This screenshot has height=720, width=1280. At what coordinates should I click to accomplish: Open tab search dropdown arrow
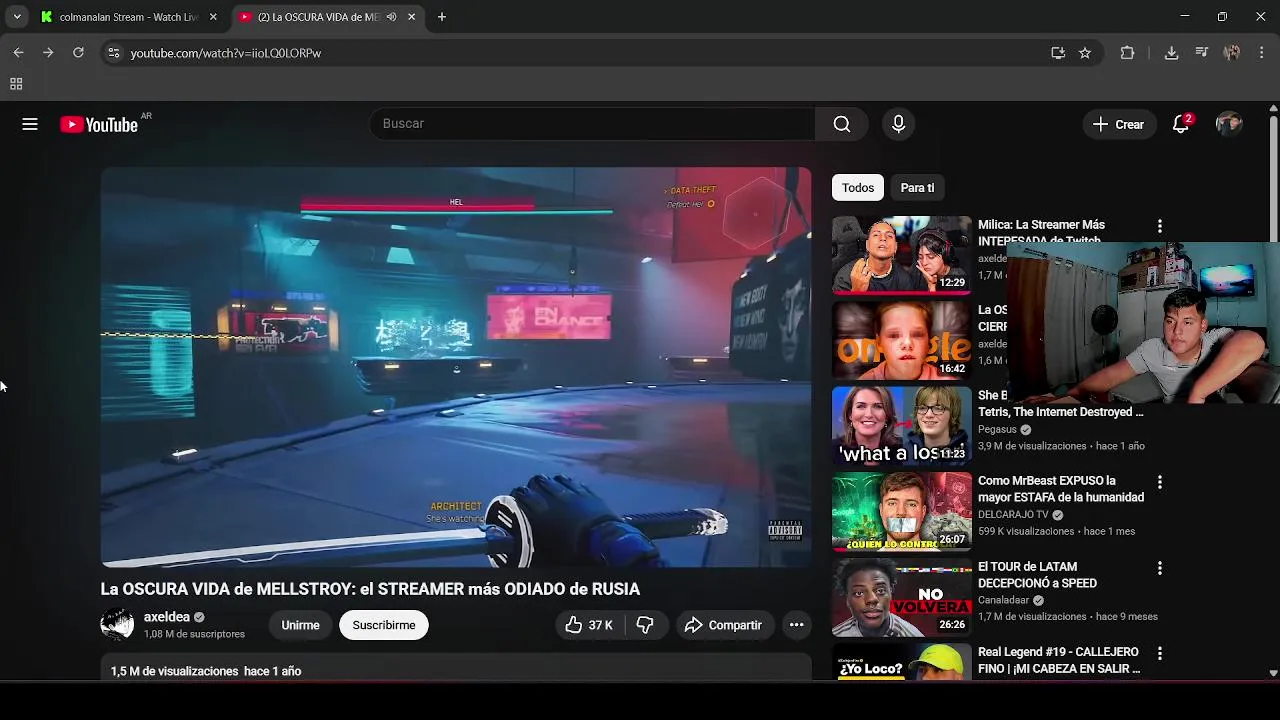click(x=17, y=17)
